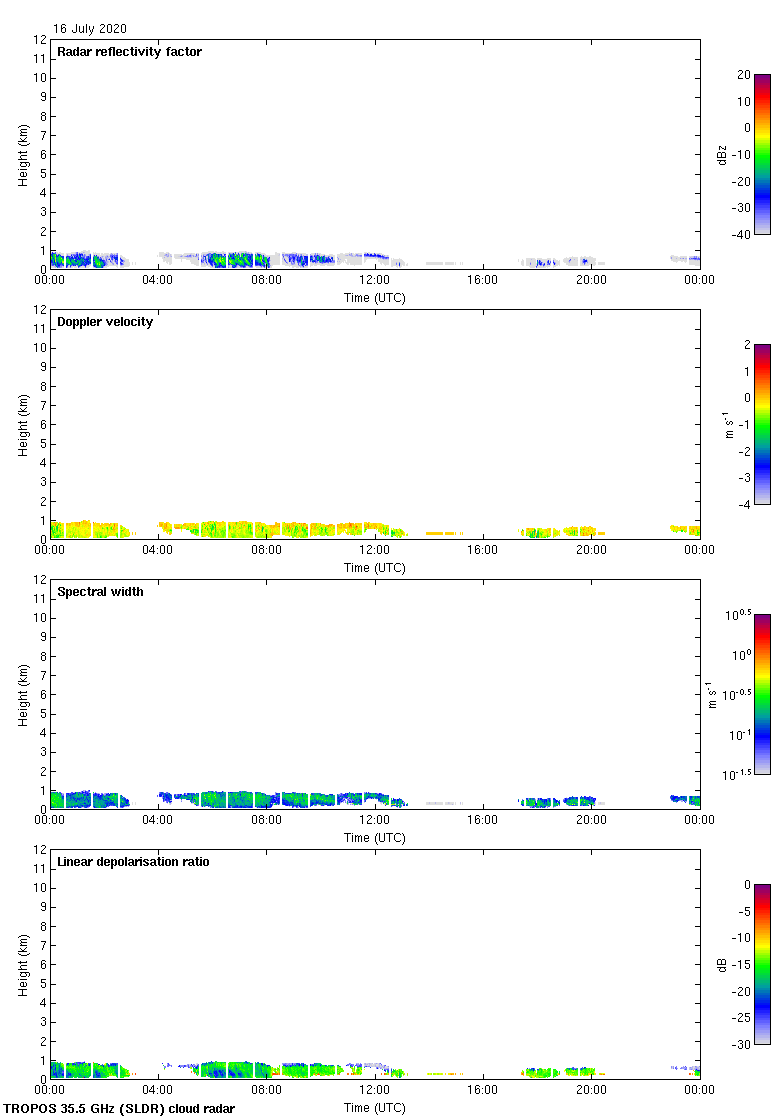Click the Doppler velocity color bar
The width and height of the screenshot is (780, 1120).
point(761,424)
